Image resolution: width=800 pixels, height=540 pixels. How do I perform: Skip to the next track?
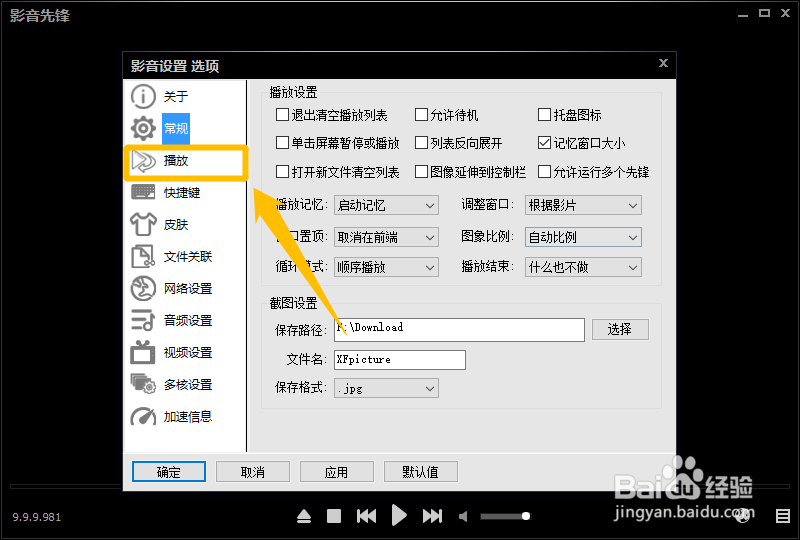click(432, 516)
